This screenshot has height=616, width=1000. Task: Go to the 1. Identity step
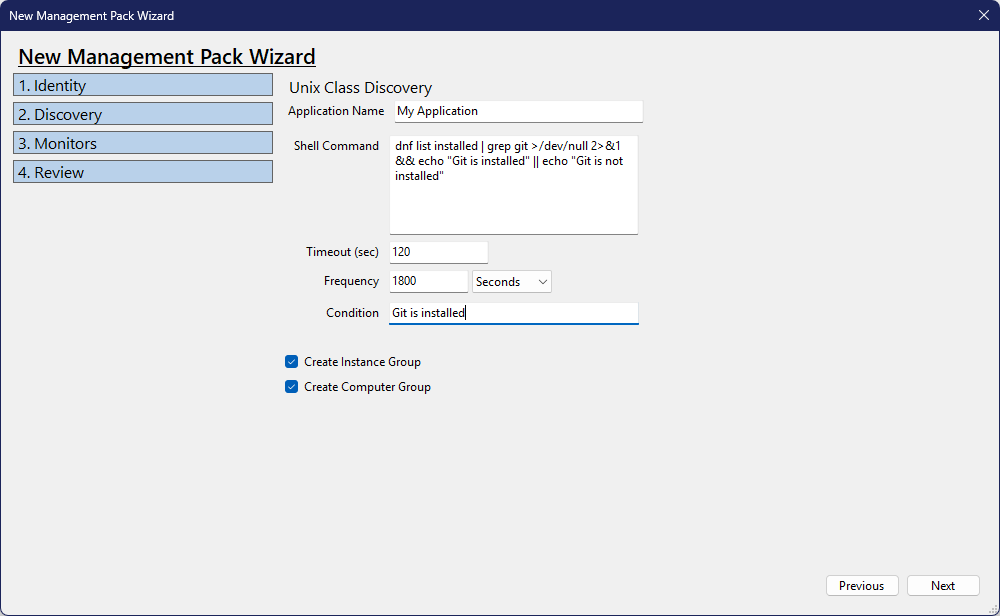[x=143, y=86]
